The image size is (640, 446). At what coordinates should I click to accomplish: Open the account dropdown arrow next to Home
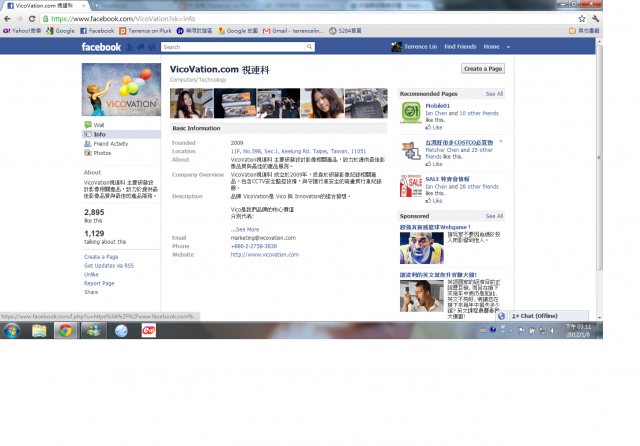pos(508,47)
